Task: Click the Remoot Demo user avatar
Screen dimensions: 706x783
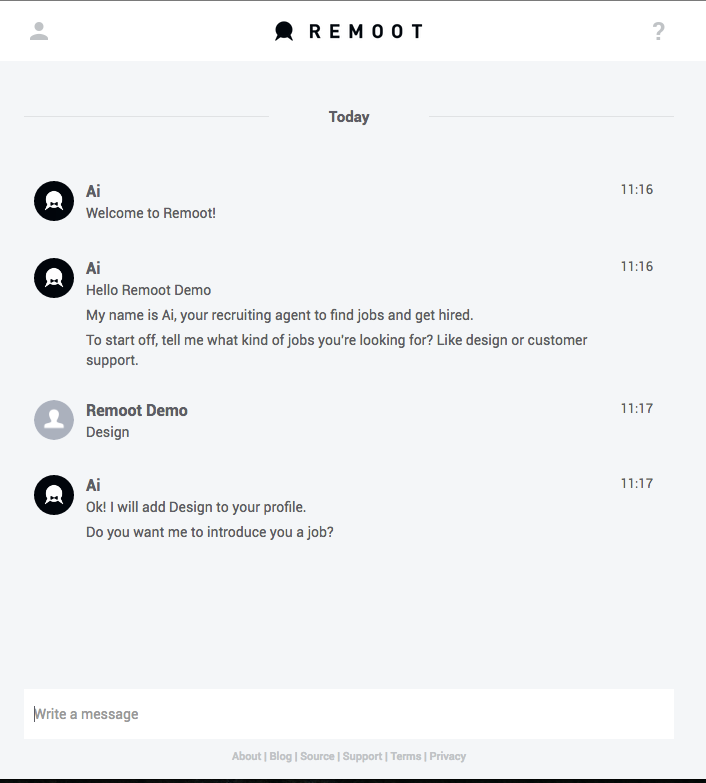Action: (54, 420)
